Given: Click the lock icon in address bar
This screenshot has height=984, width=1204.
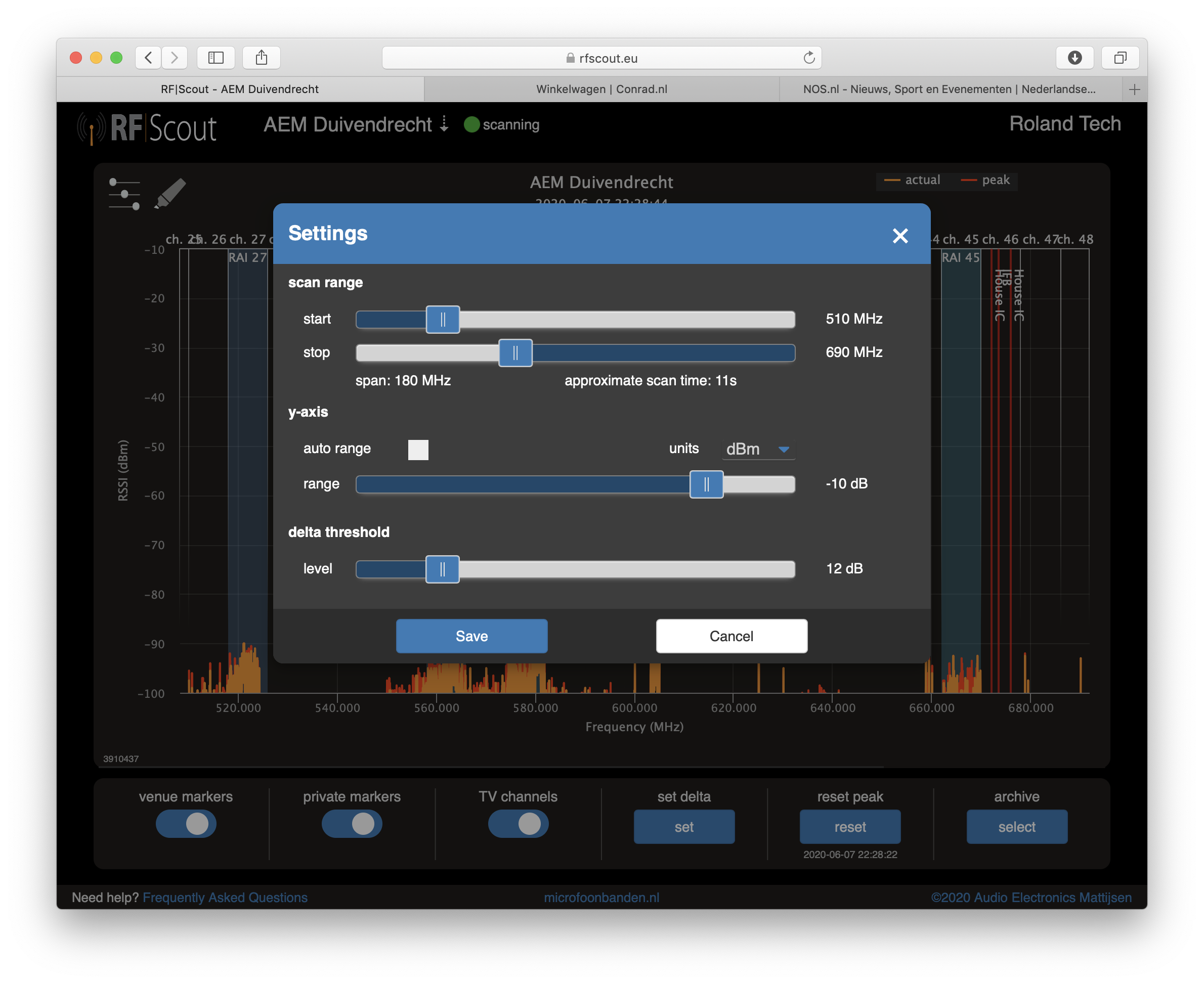Looking at the screenshot, I should (x=570, y=58).
